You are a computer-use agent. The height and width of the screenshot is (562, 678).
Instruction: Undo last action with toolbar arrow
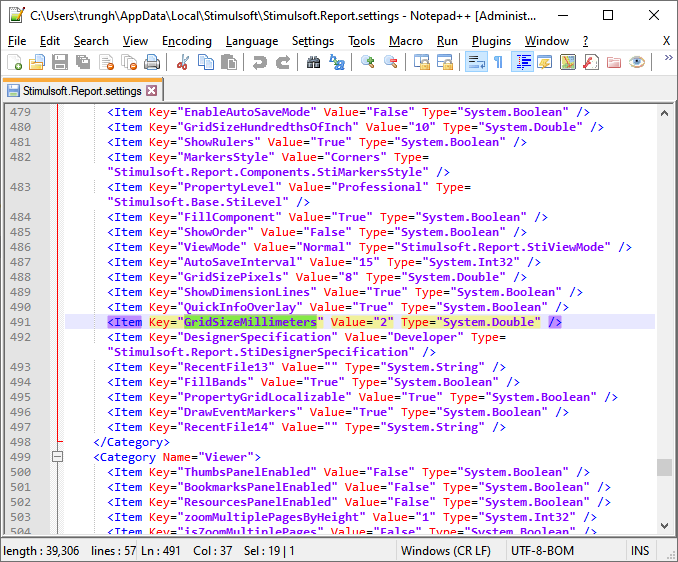259,62
